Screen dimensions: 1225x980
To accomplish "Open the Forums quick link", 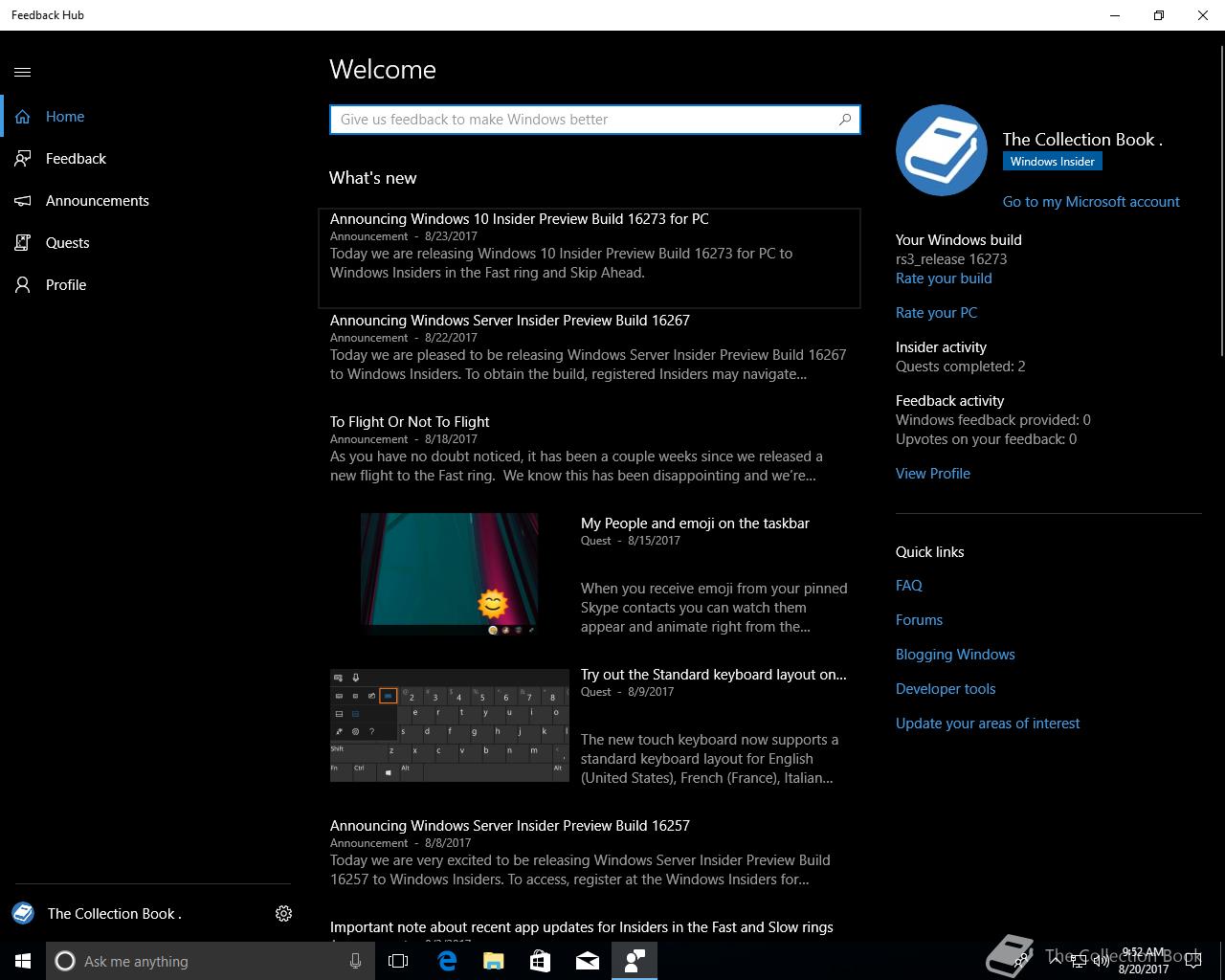I will 919,620.
